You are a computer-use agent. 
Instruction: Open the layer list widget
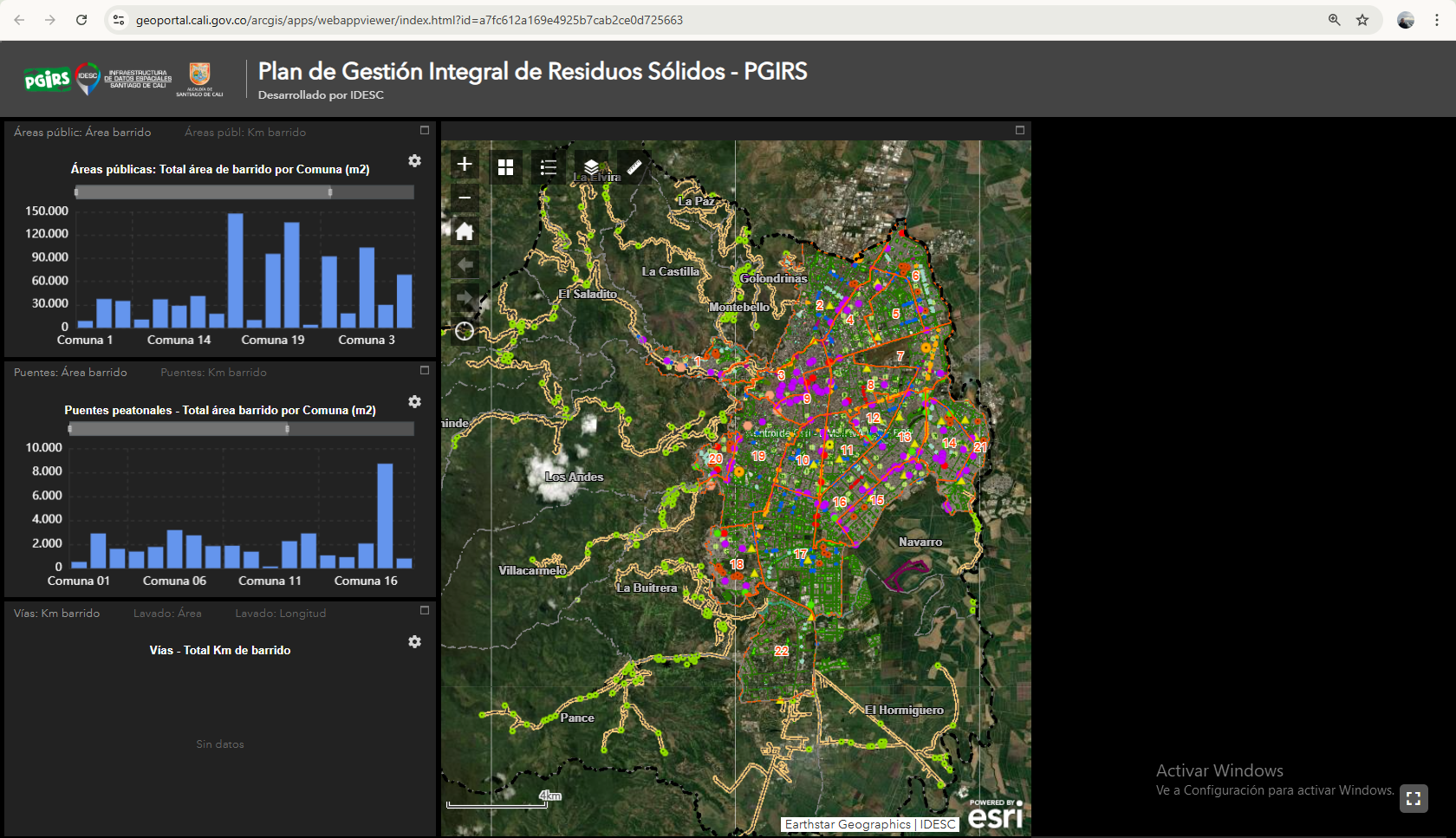[x=591, y=166]
